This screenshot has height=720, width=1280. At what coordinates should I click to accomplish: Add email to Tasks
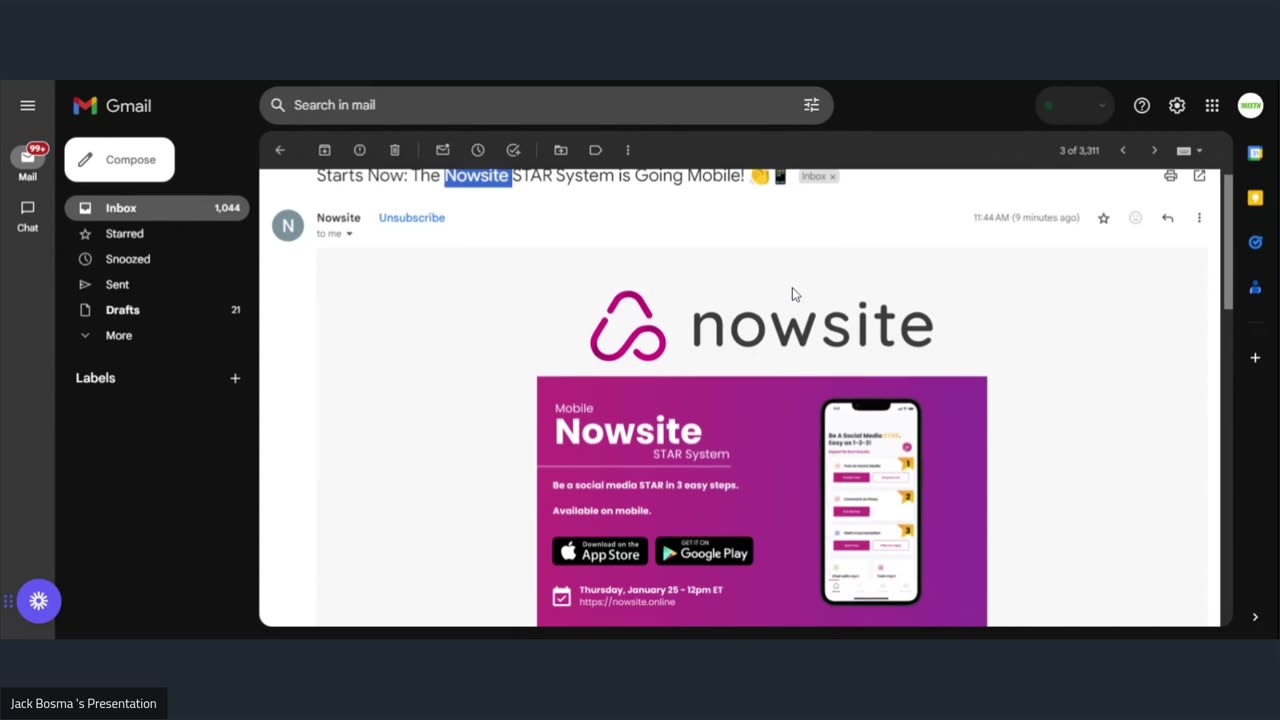pyautogui.click(x=513, y=150)
